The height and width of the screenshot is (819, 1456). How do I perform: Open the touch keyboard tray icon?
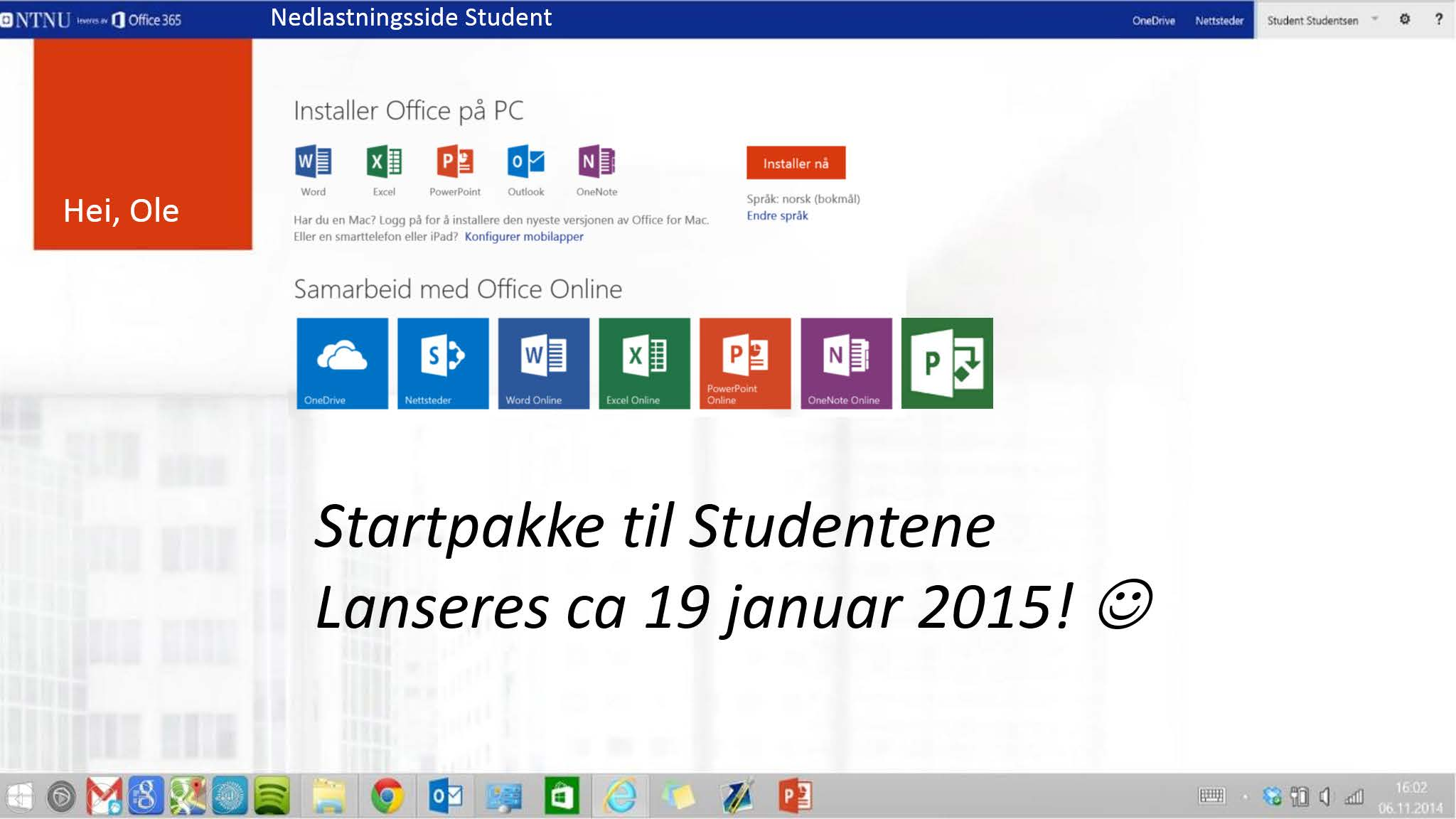1211,796
